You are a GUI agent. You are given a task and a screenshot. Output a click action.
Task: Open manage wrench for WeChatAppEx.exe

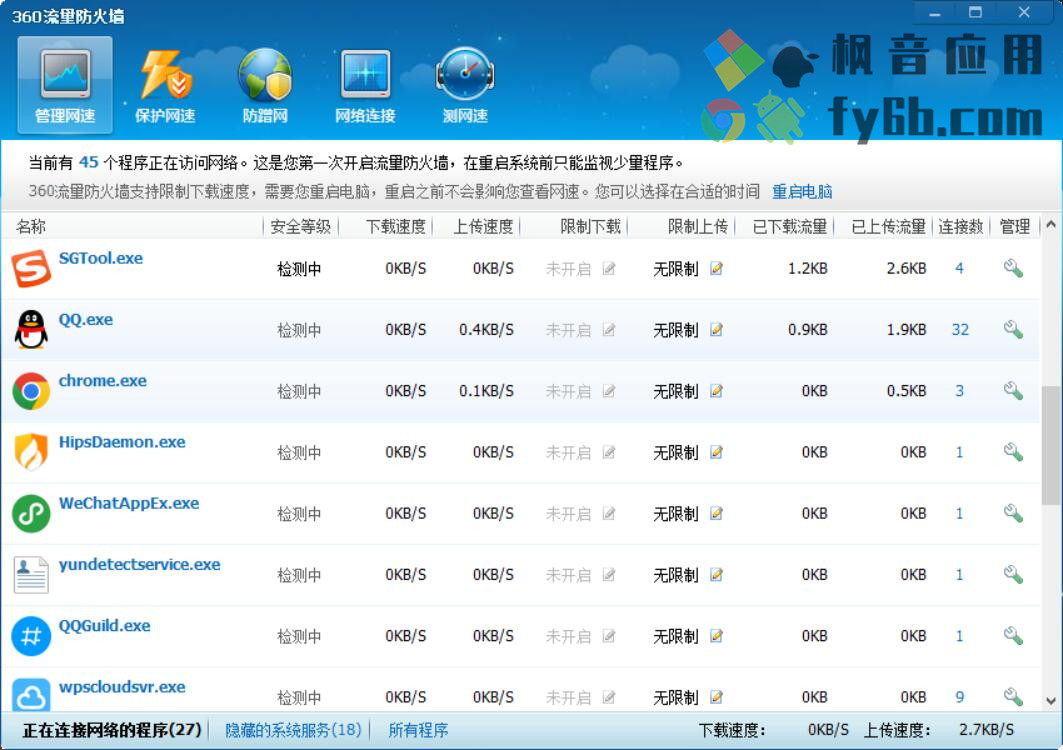tap(1014, 513)
